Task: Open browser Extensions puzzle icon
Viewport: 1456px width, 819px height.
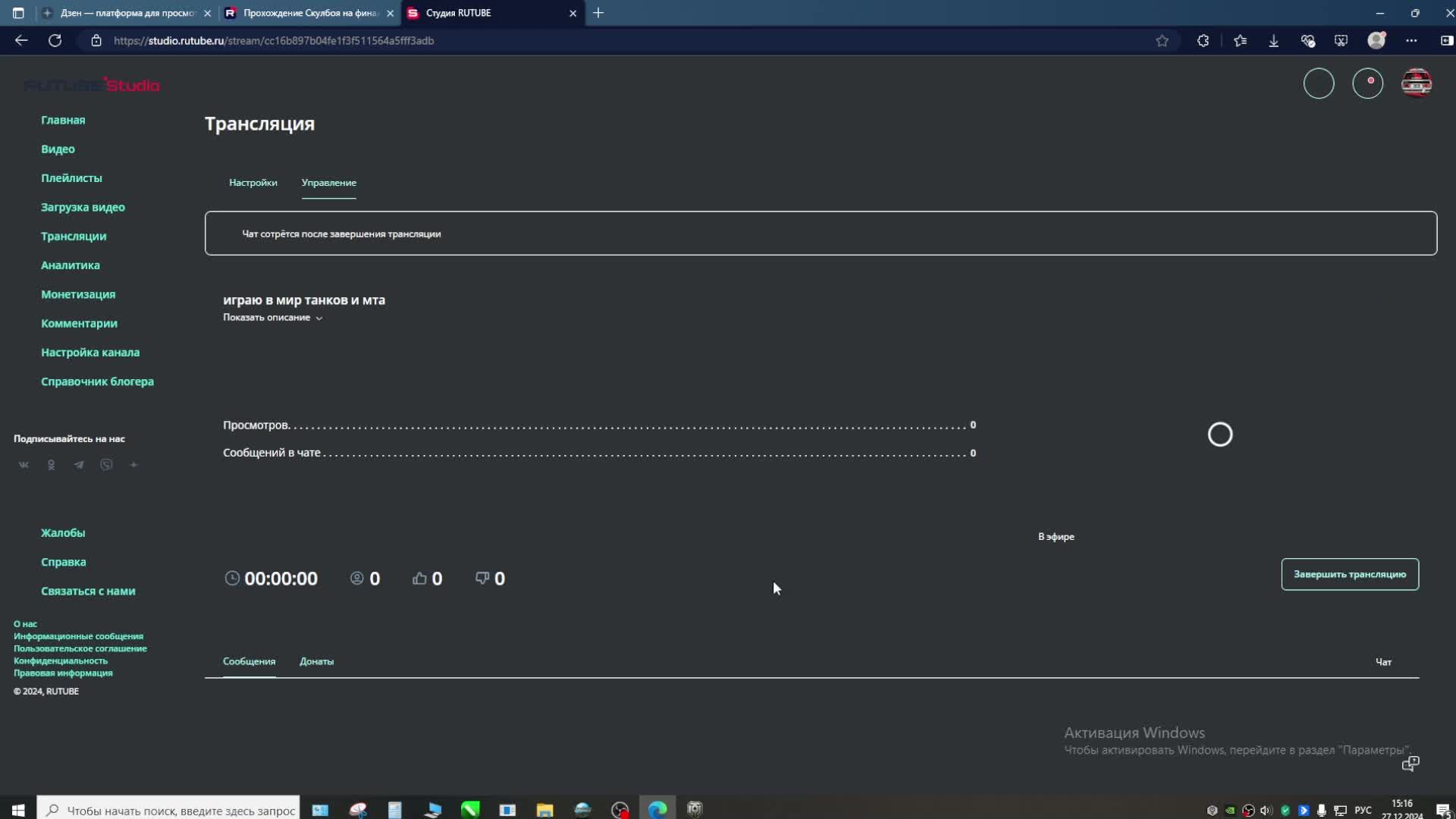Action: 1203,41
